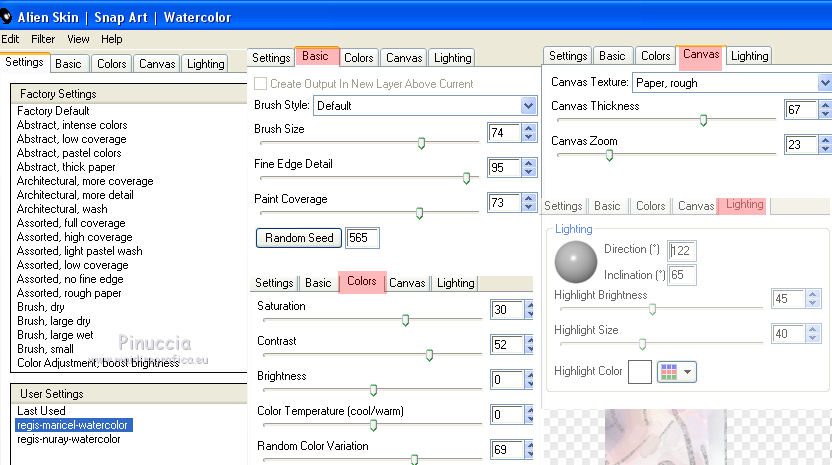Screen dimensions: 832x465
Task: Click the Highlight Brightness slider handle
Action: point(652,309)
